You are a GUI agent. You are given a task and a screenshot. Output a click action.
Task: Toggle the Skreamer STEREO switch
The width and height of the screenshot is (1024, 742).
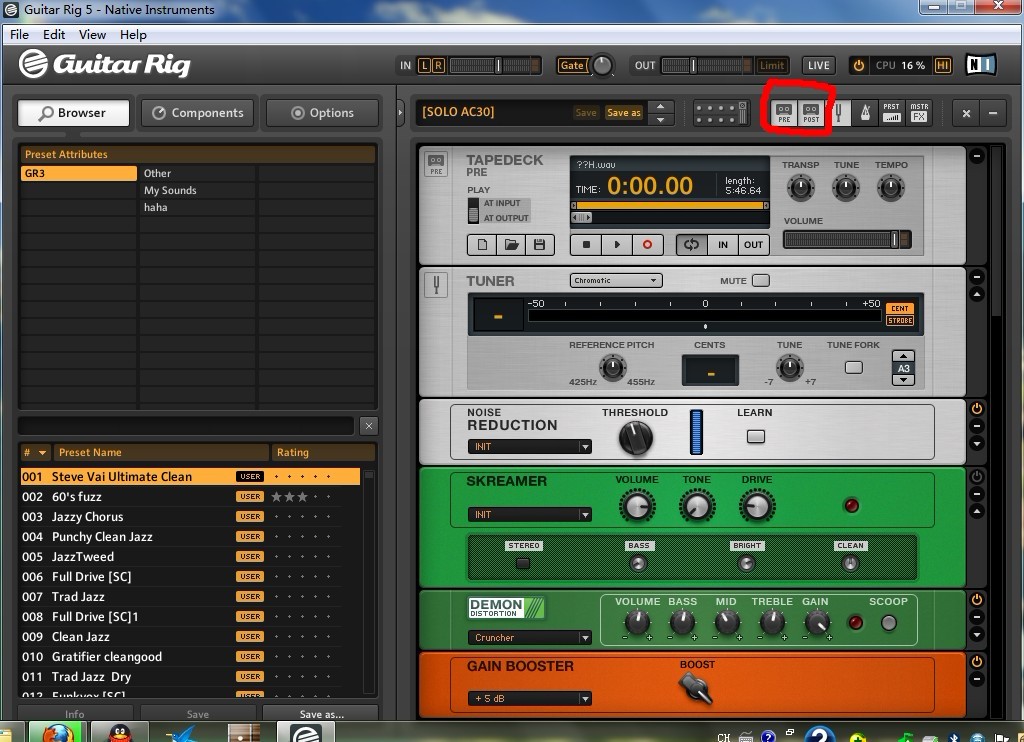coord(523,563)
